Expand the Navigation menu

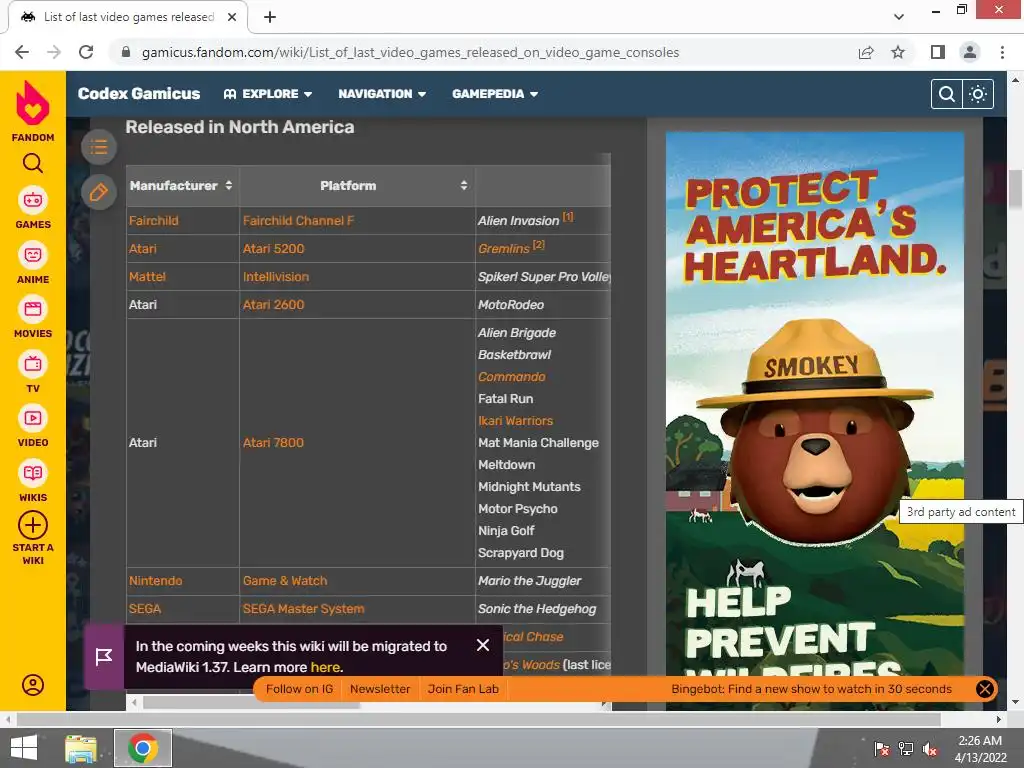click(382, 94)
